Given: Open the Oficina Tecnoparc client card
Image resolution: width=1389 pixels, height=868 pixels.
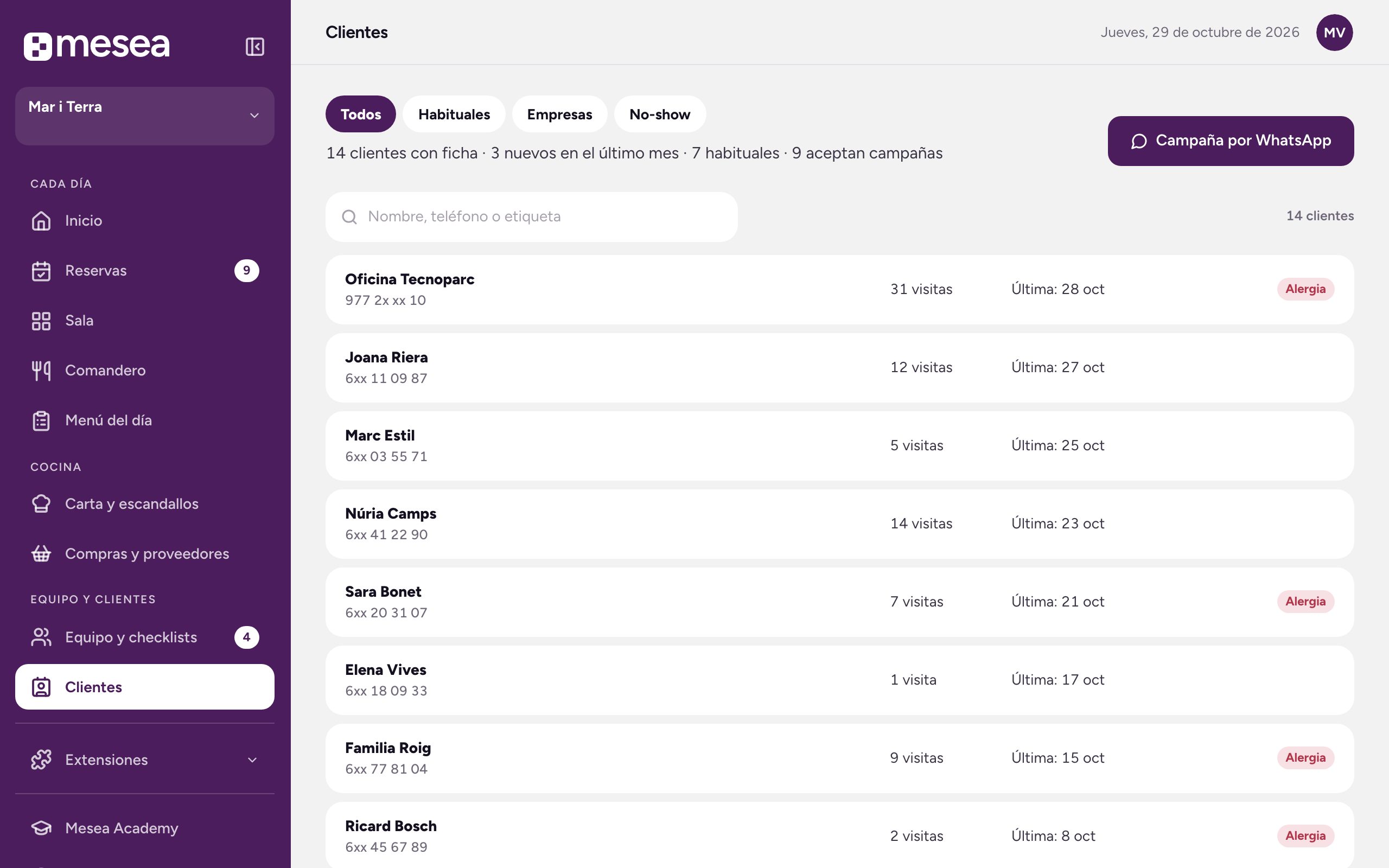Looking at the screenshot, I should pyautogui.click(x=840, y=290).
